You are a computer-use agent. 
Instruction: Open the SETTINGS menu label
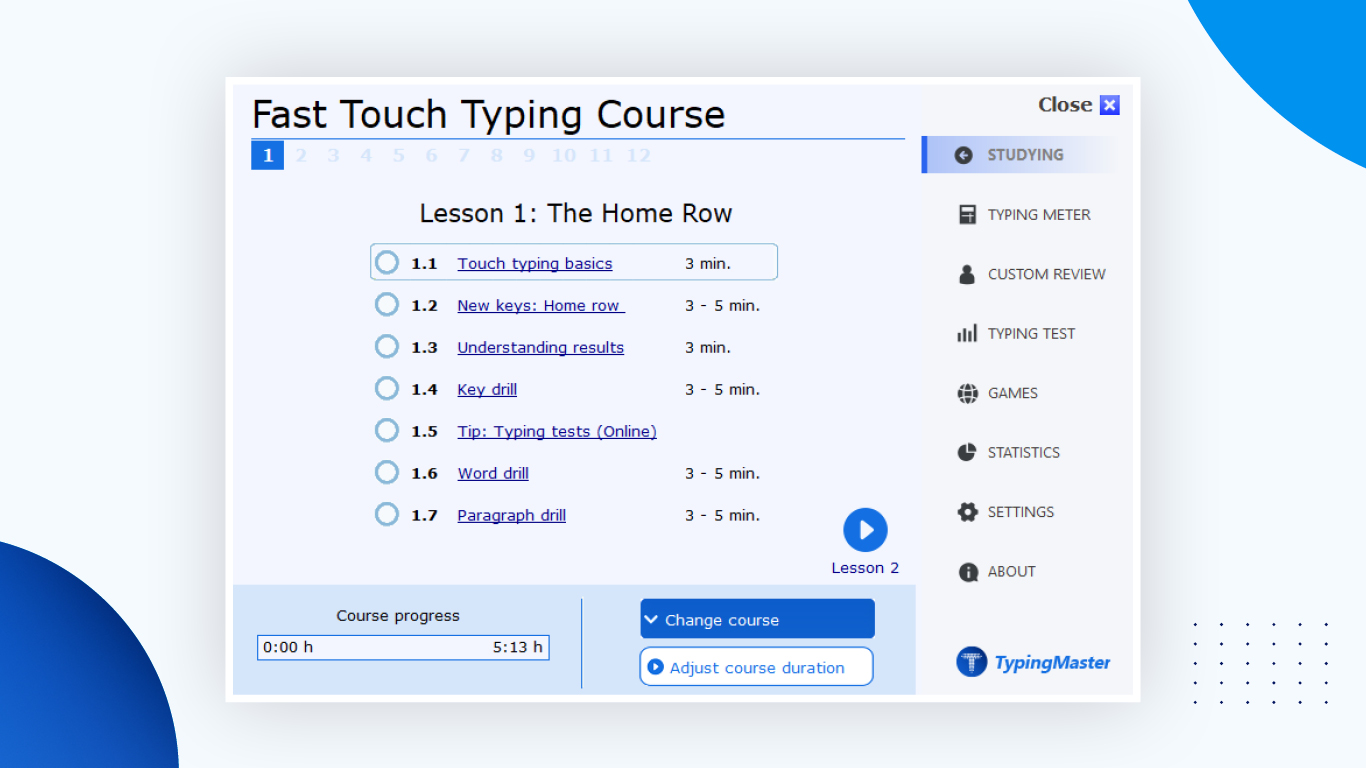[x=1021, y=512]
